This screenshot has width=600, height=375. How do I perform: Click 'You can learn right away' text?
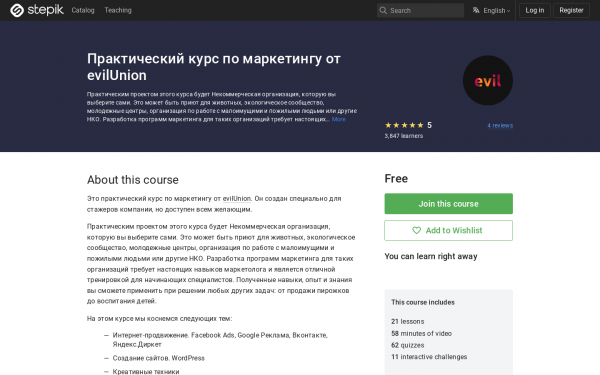(431, 256)
